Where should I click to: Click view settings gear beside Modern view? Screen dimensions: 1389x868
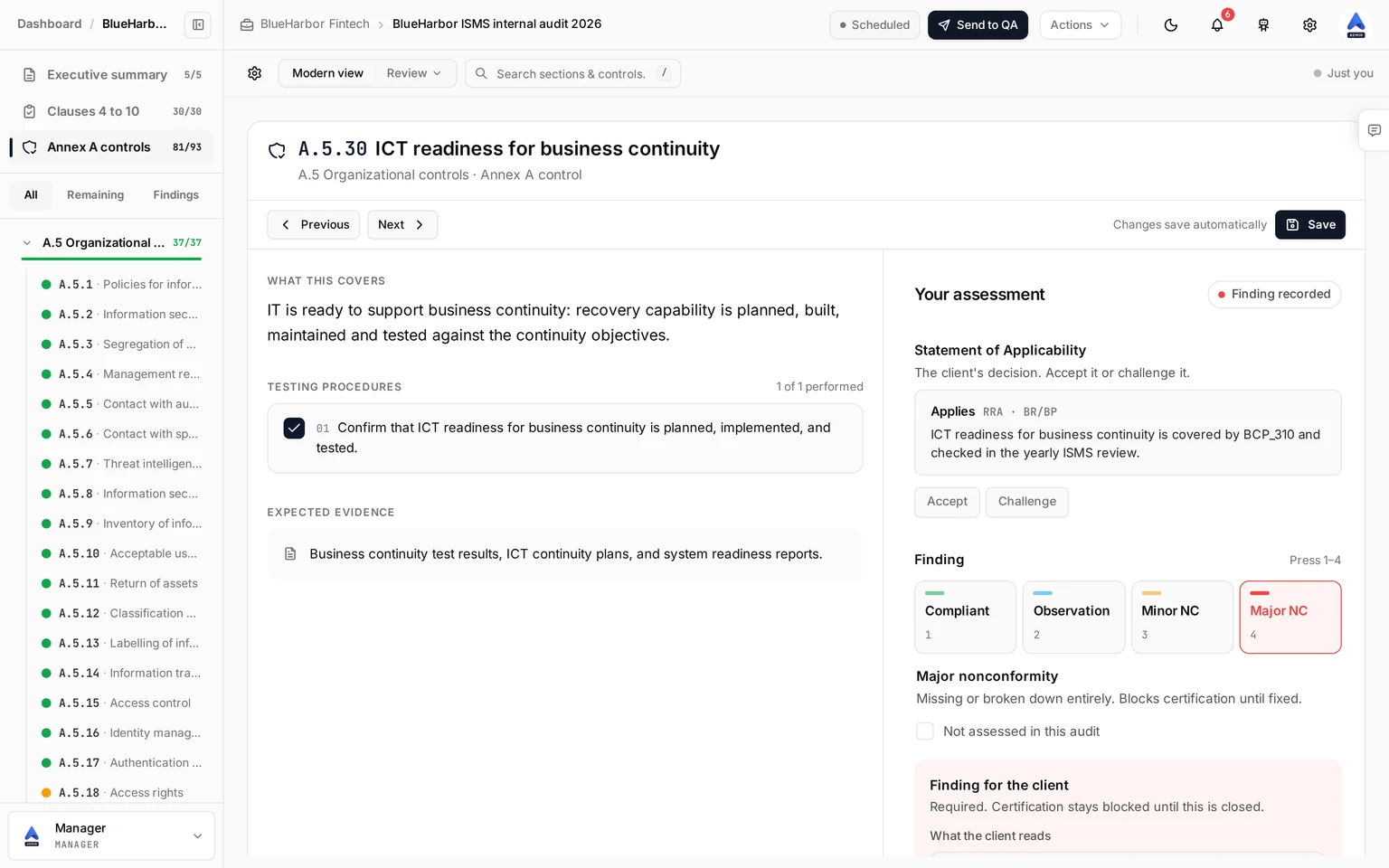point(255,73)
